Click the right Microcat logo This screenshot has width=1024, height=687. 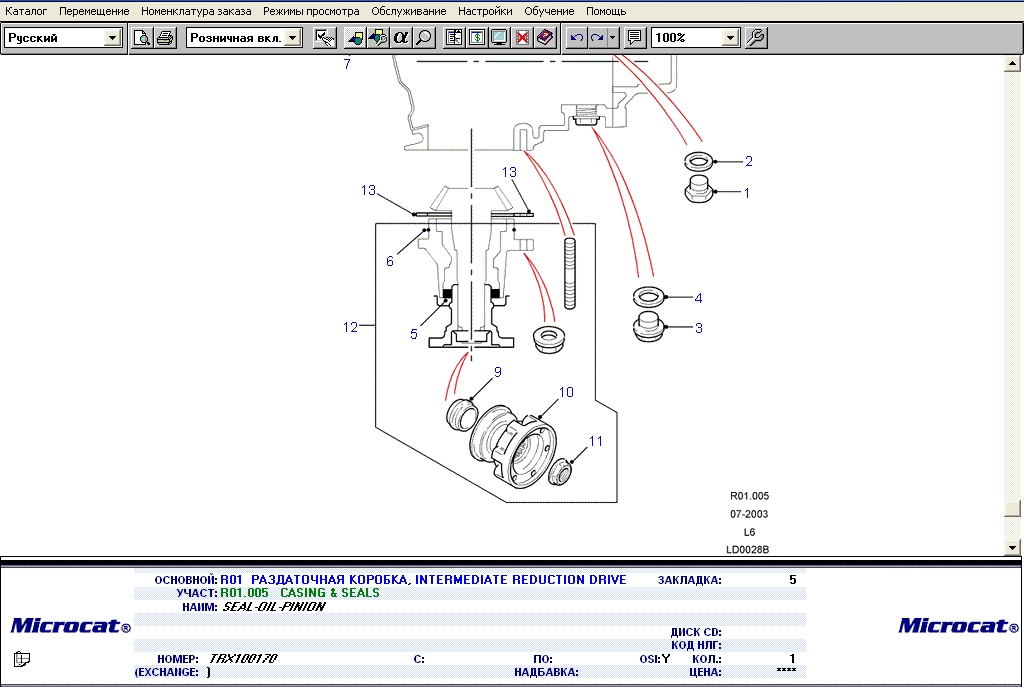[958, 626]
